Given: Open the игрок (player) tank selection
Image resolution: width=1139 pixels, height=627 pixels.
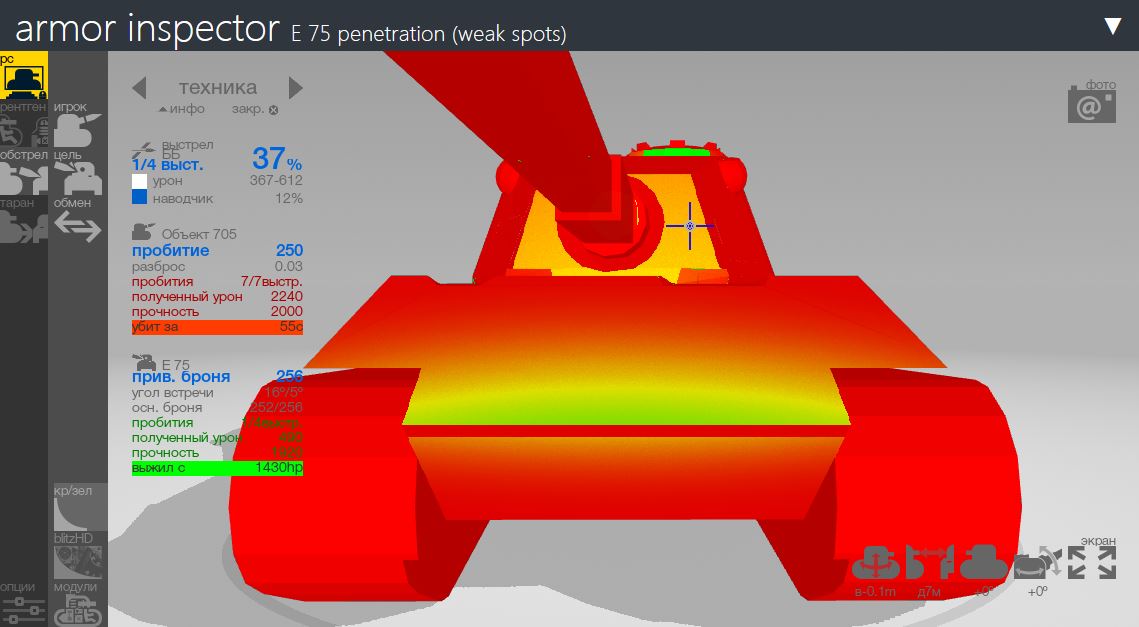Looking at the screenshot, I should tap(78, 131).
